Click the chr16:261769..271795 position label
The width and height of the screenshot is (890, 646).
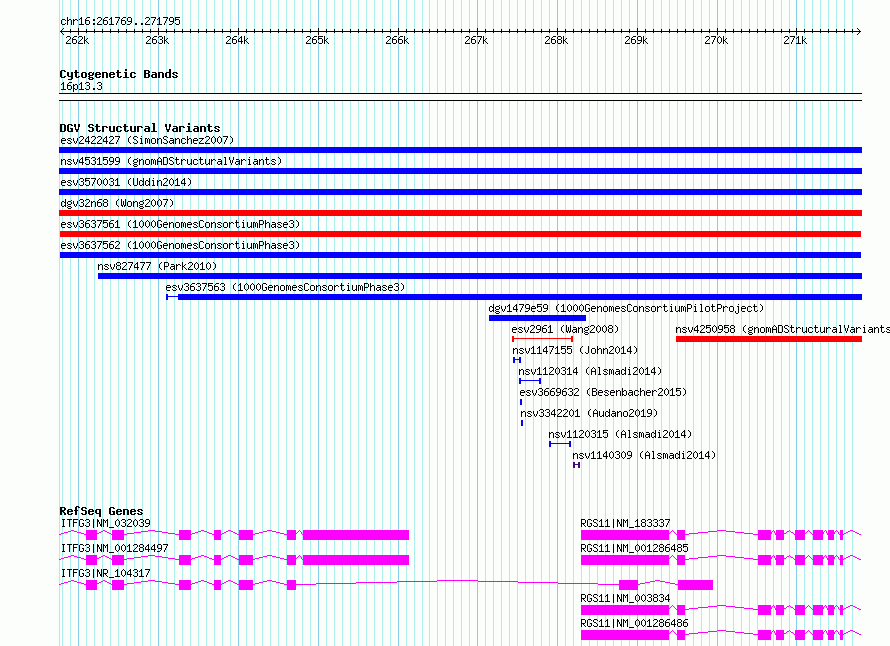(x=120, y=21)
